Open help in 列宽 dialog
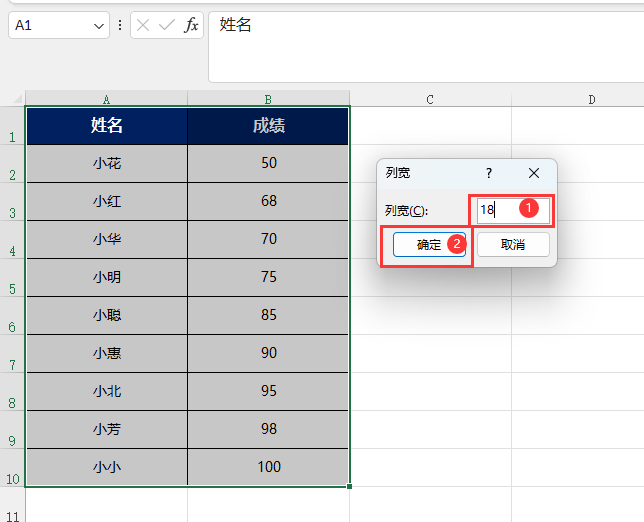 [489, 173]
